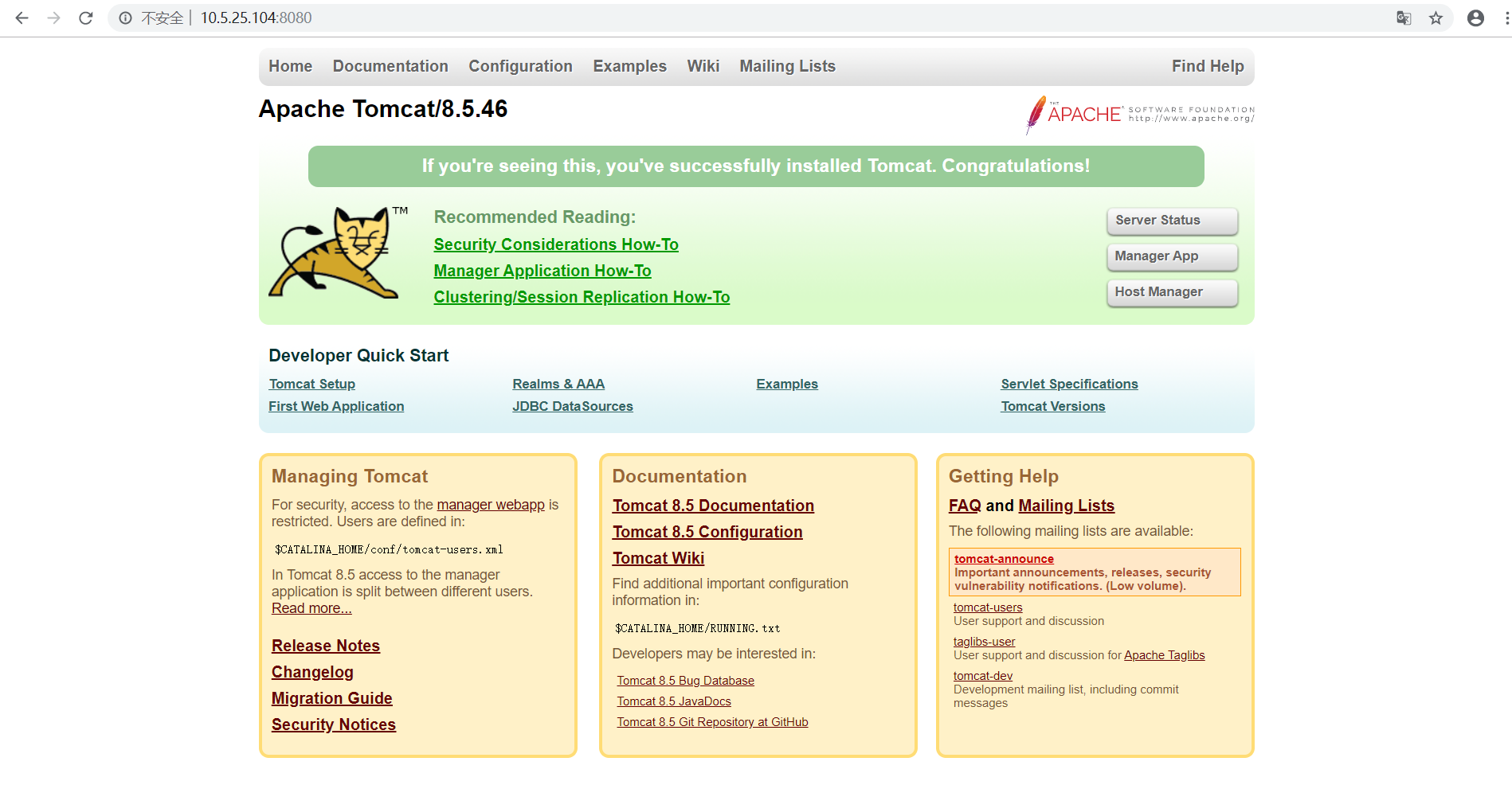Click the Developer Quick Start heading
The height and width of the screenshot is (785, 1512).
tap(358, 356)
